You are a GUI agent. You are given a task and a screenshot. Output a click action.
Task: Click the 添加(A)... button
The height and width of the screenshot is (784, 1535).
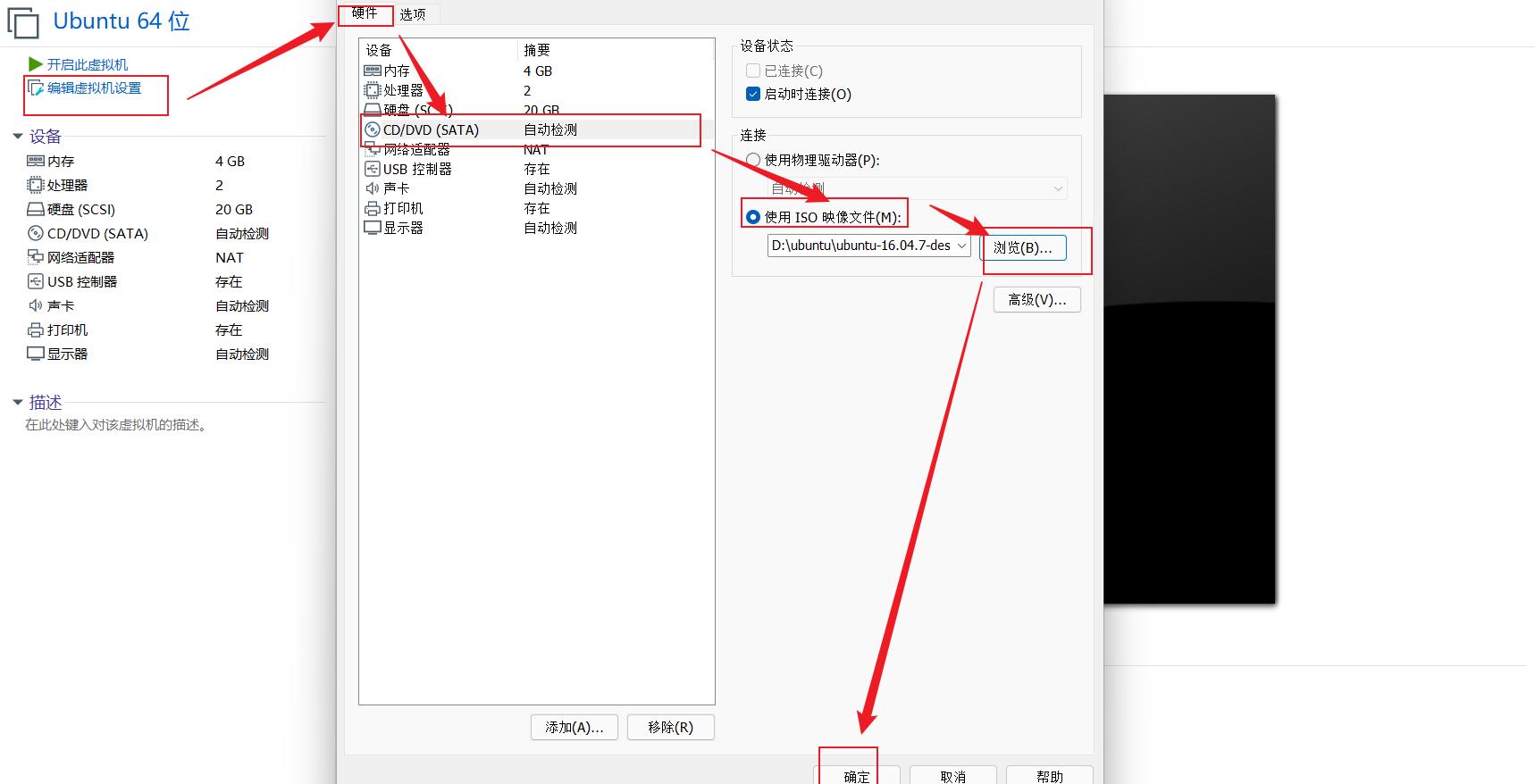click(x=575, y=727)
